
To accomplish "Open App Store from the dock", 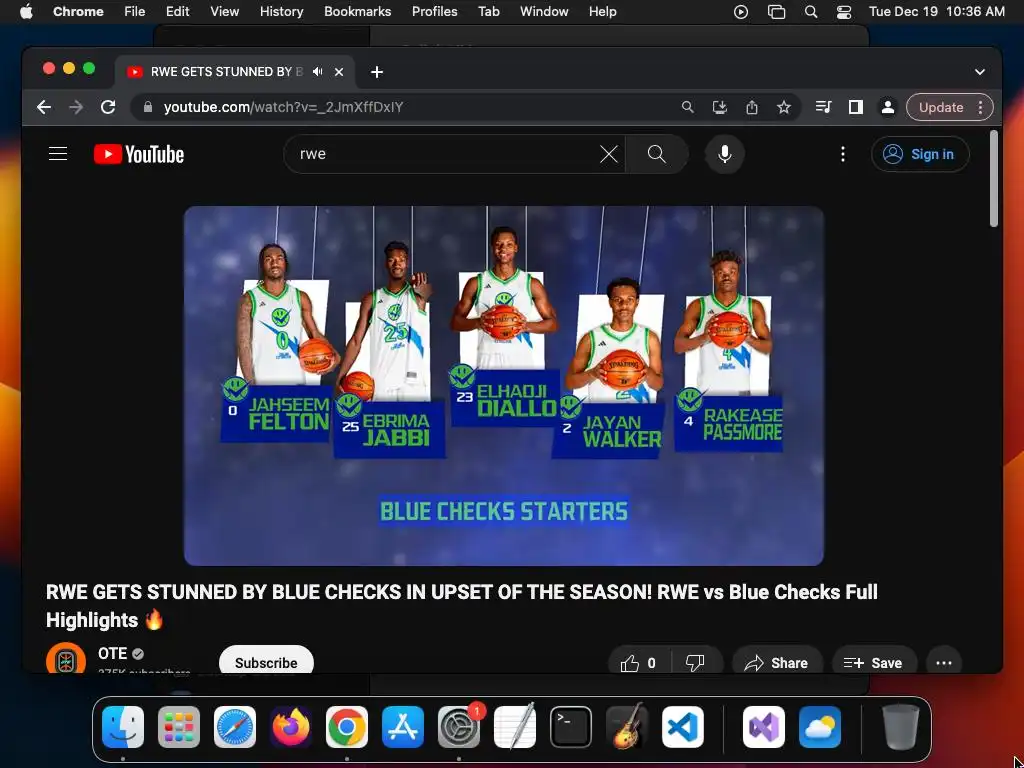I will tap(403, 727).
